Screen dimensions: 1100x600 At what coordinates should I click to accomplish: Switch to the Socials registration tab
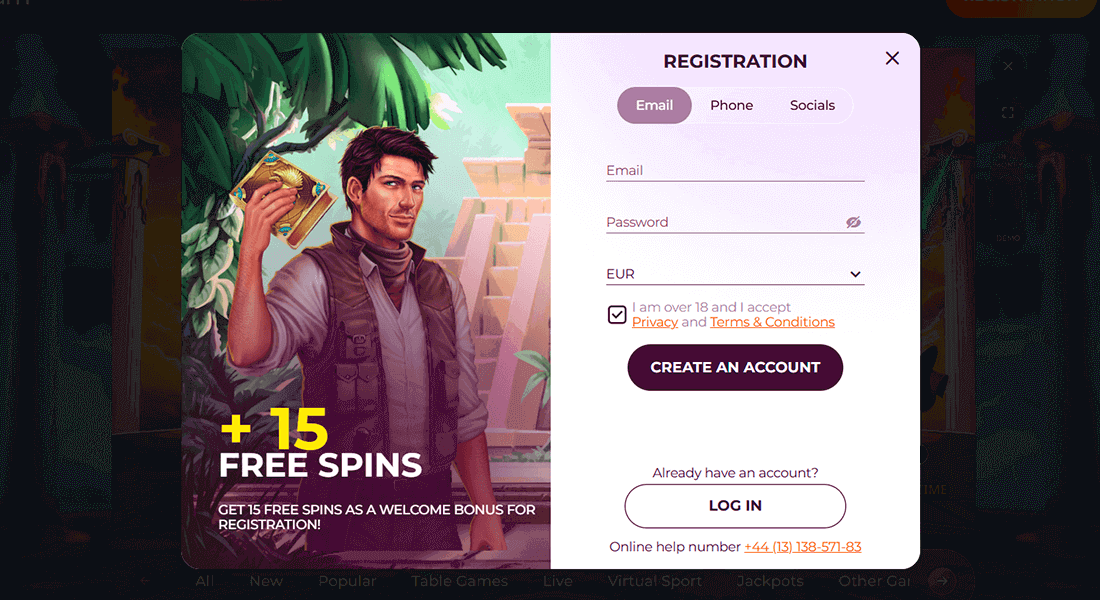[x=812, y=105]
